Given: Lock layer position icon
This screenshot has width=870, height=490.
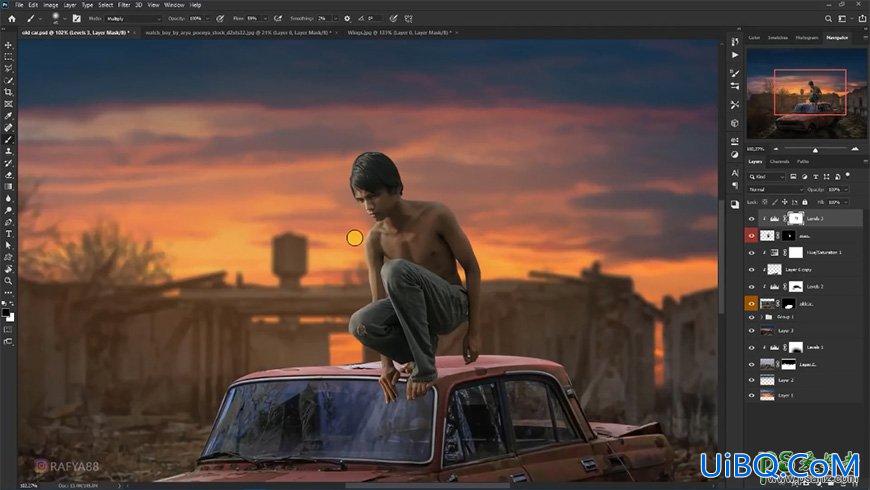Looking at the screenshot, I should click(x=785, y=202).
